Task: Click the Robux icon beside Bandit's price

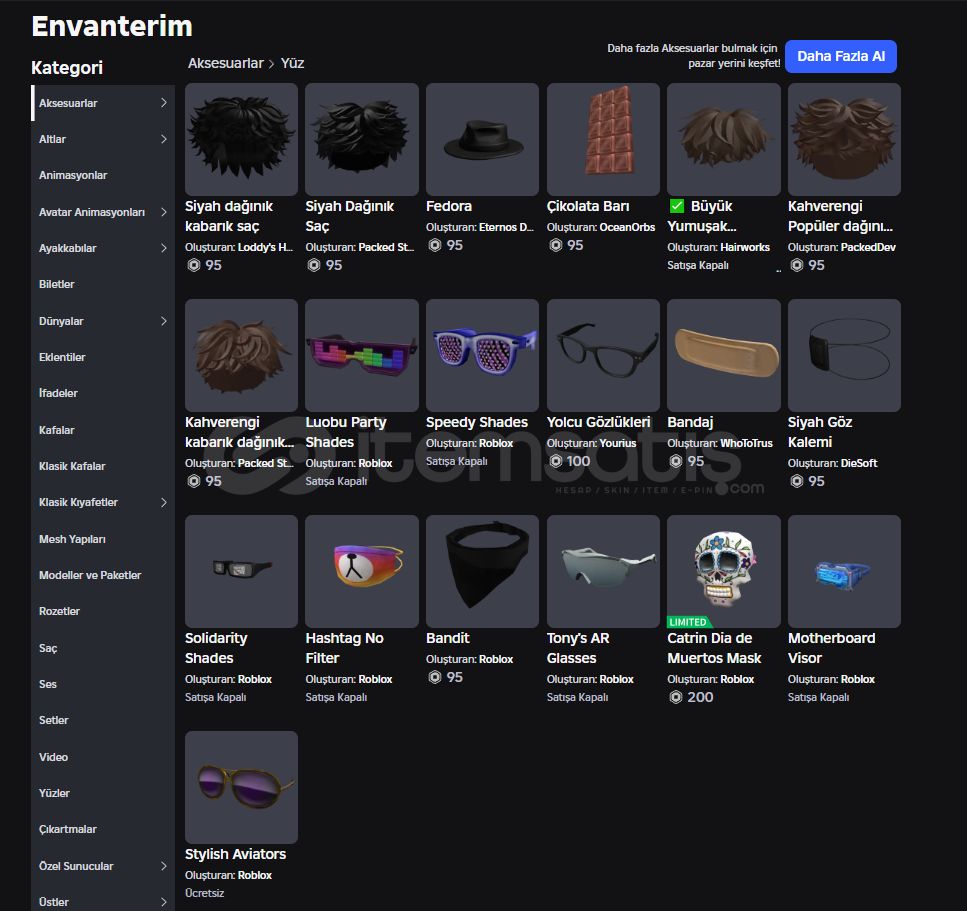Action: [x=435, y=677]
